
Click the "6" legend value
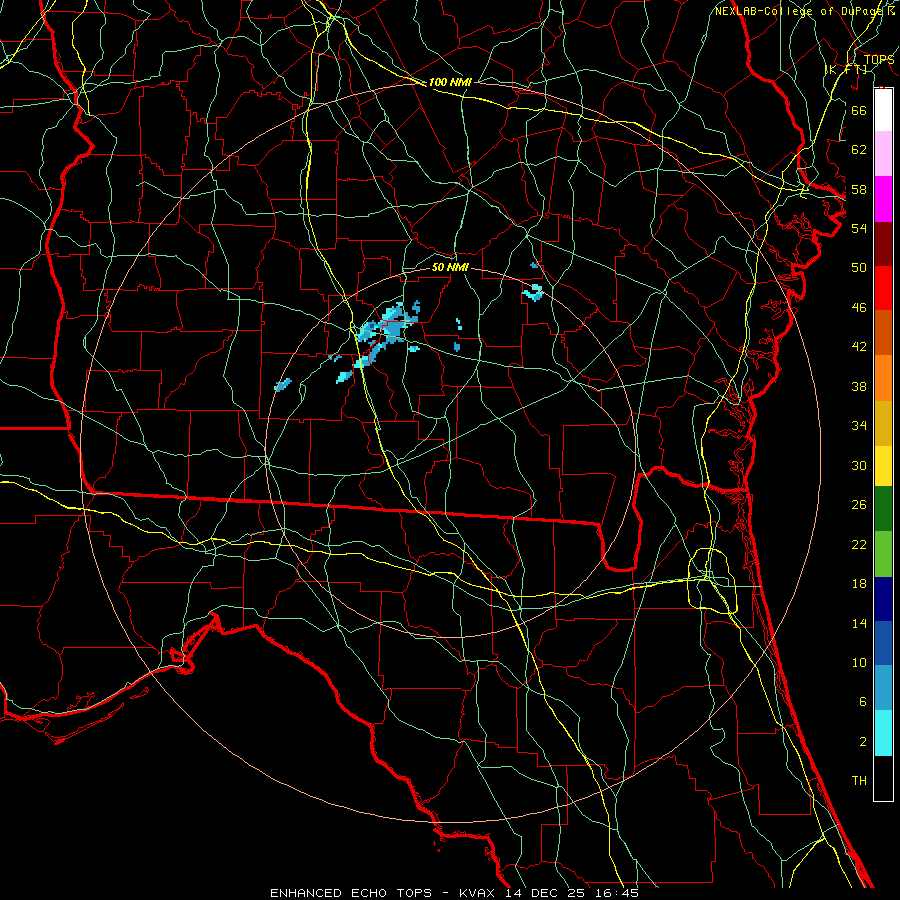(x=862, y=702)
